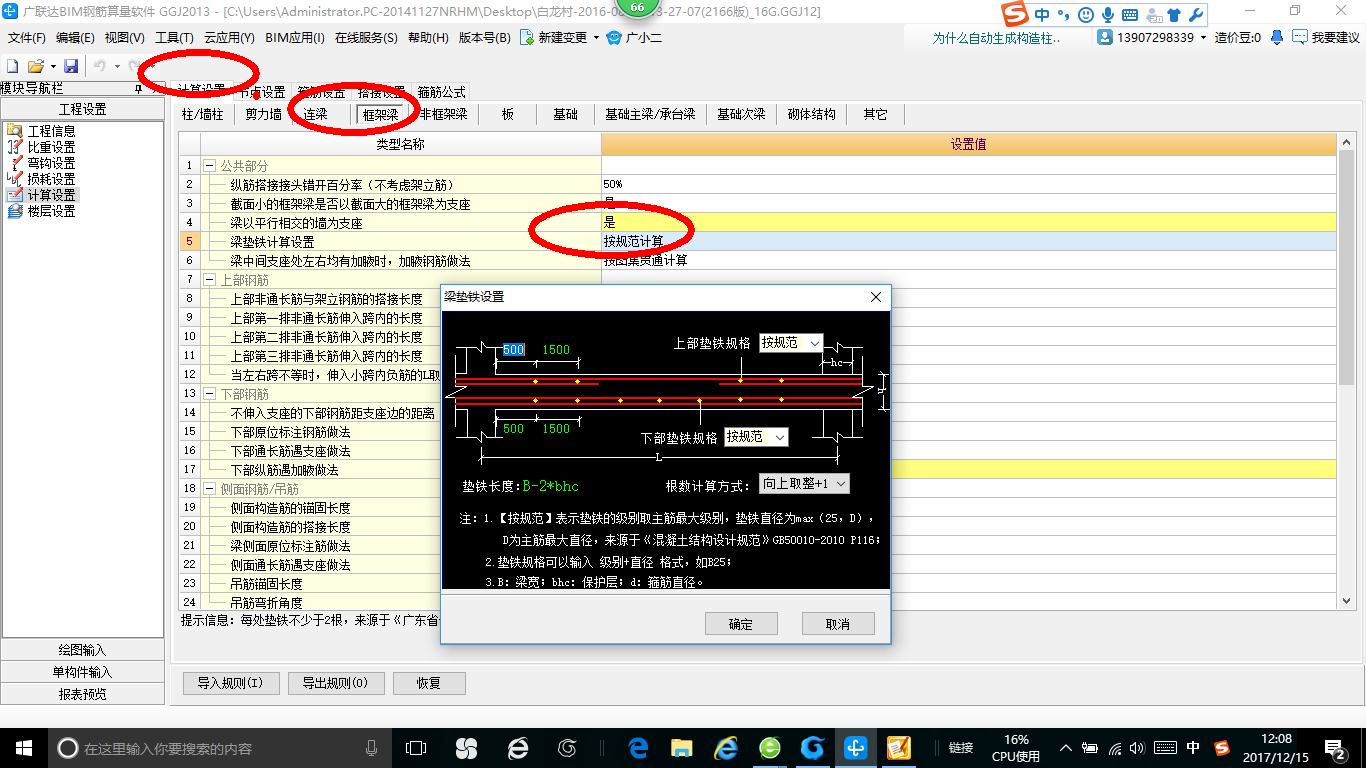Open the 在线服务(S) menu

pos(366,38)
